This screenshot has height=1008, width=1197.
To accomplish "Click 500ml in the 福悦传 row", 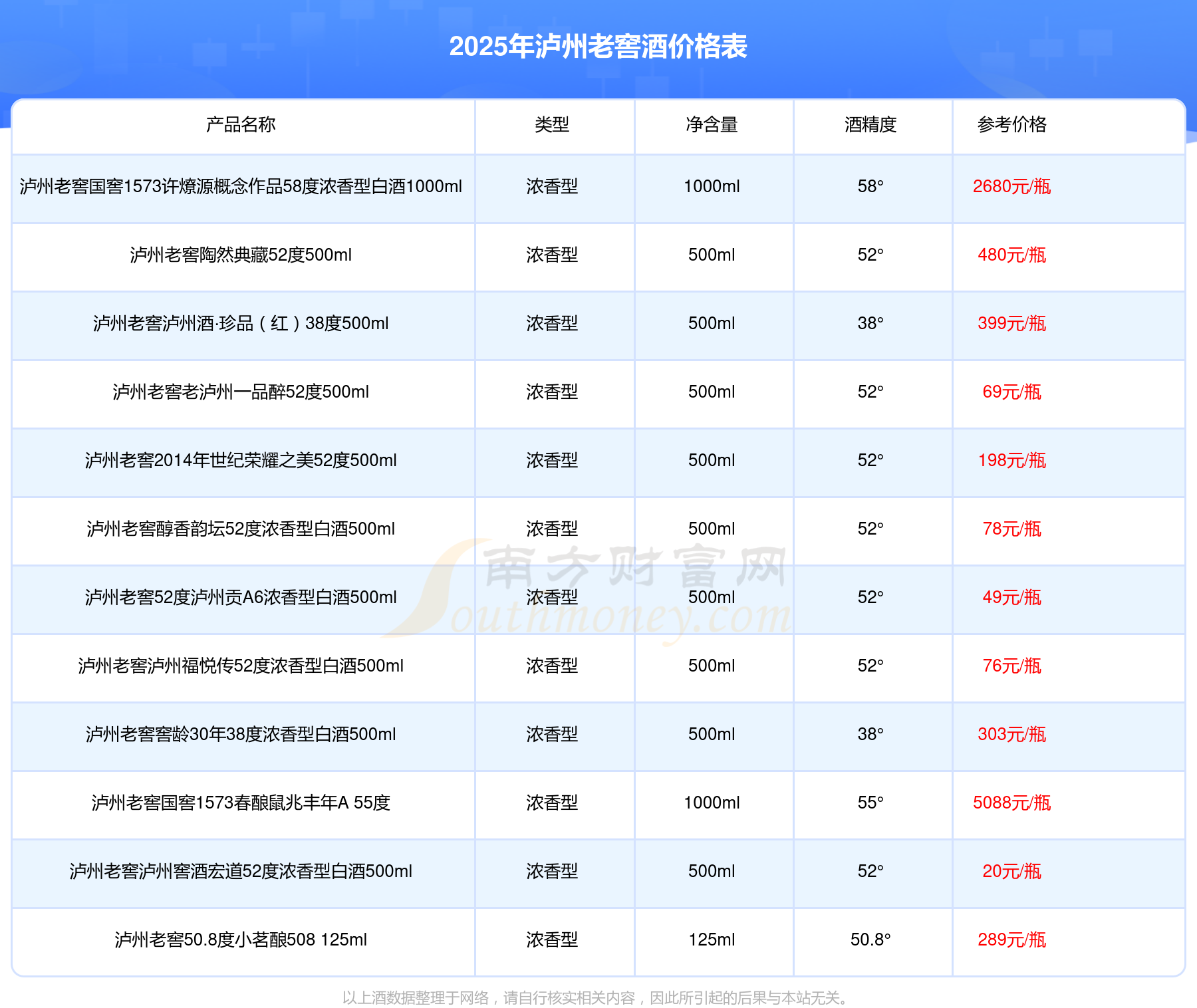I will [712, 666].
